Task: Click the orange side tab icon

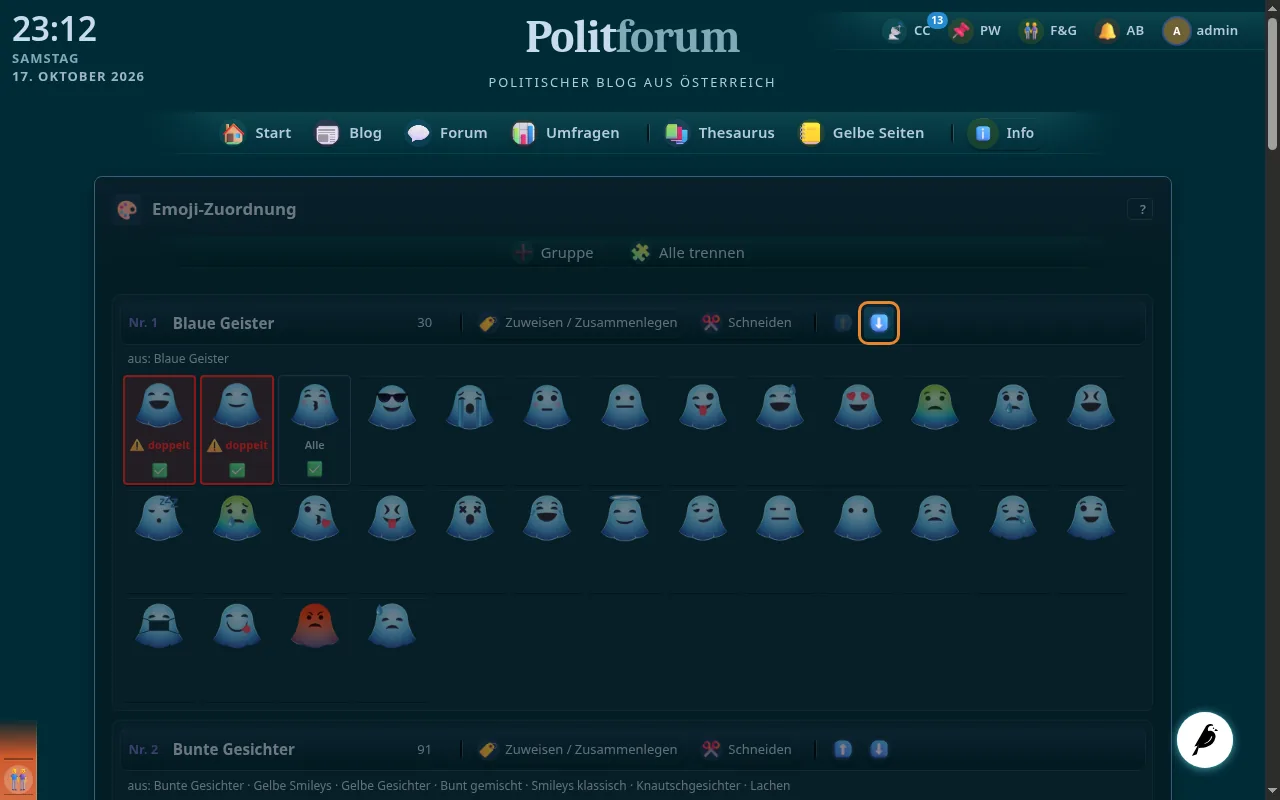Action: (x=18, y=778)
